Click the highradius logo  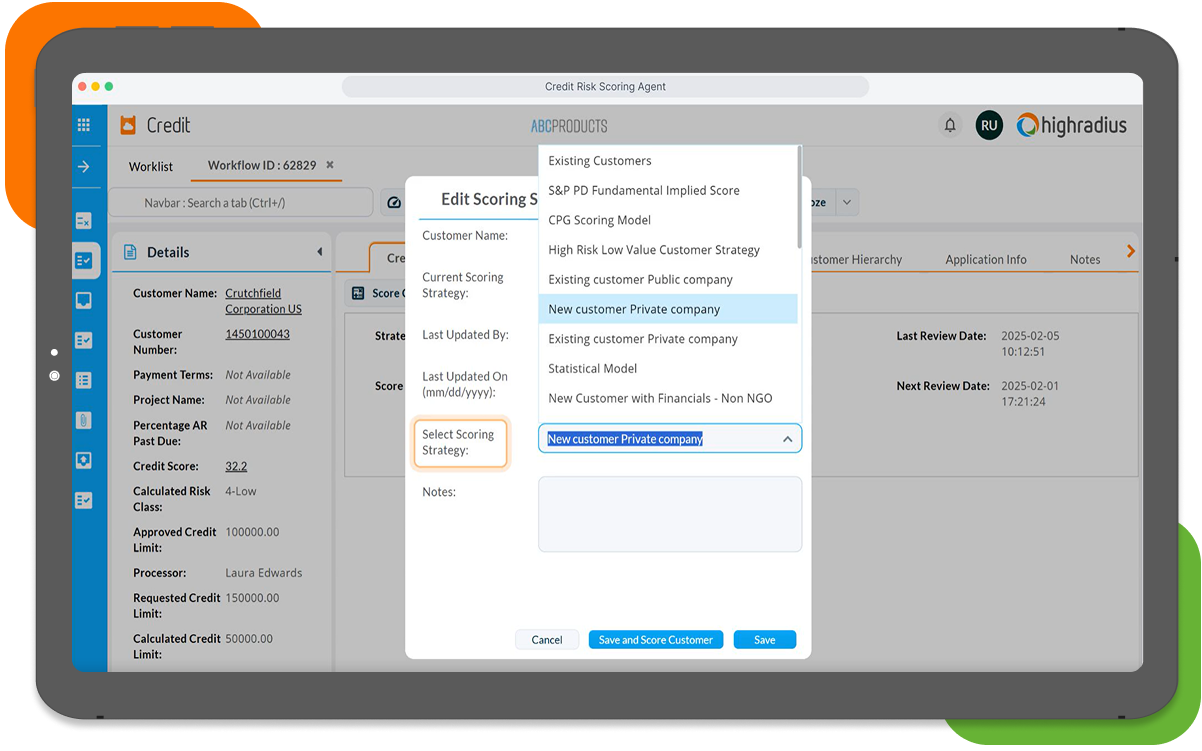(1072, 125)
